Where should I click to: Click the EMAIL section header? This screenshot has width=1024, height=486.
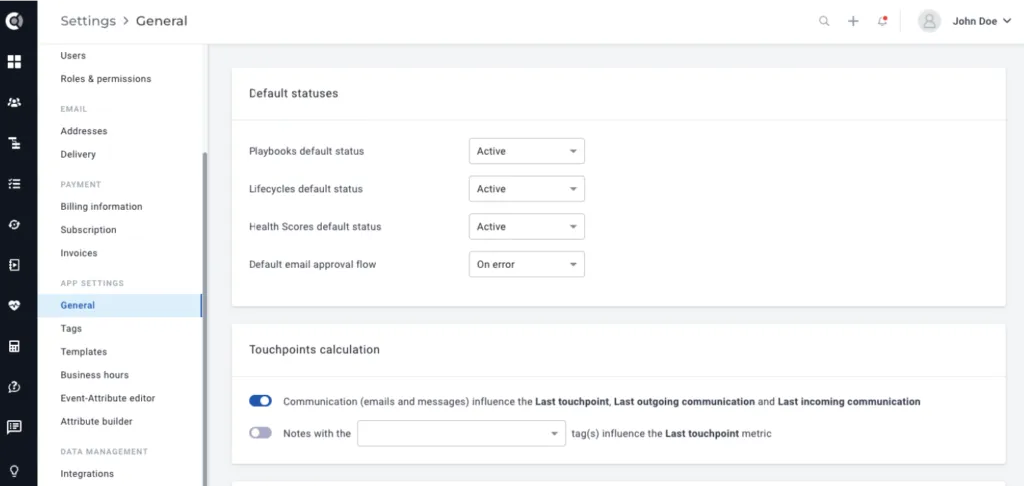pyautogui.click(x=74, y=109)
